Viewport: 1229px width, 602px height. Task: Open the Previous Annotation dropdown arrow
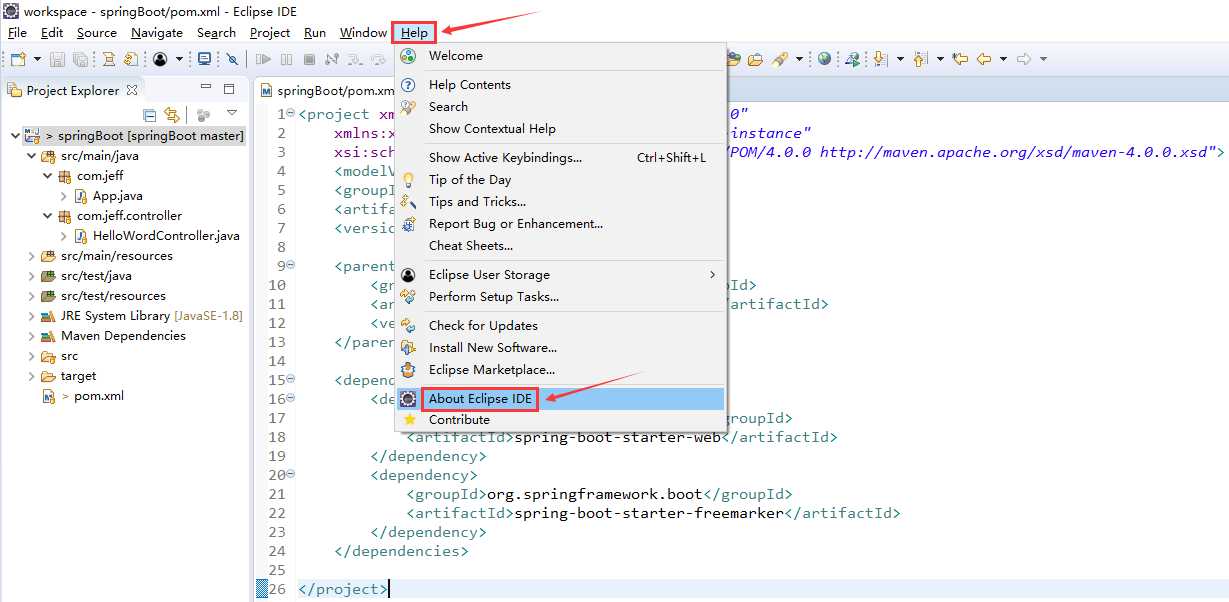pyautogui.click(x=940, y=59)
